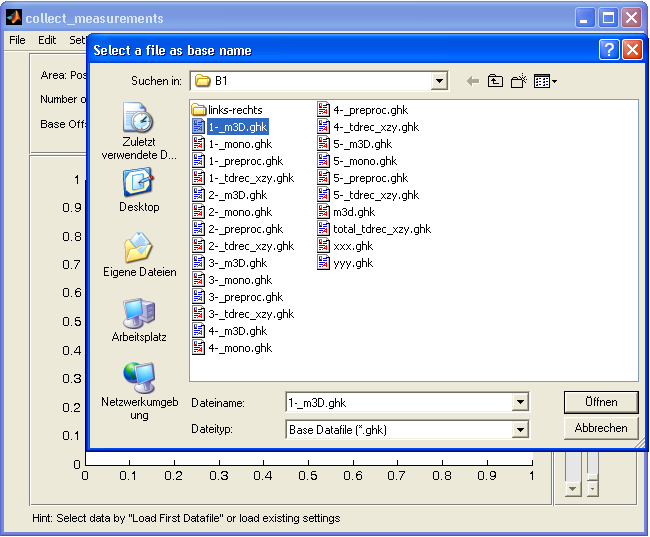Open Netzwerkumgebung shortcut
The image size is (650, 537).
click(x=139, y=391)
